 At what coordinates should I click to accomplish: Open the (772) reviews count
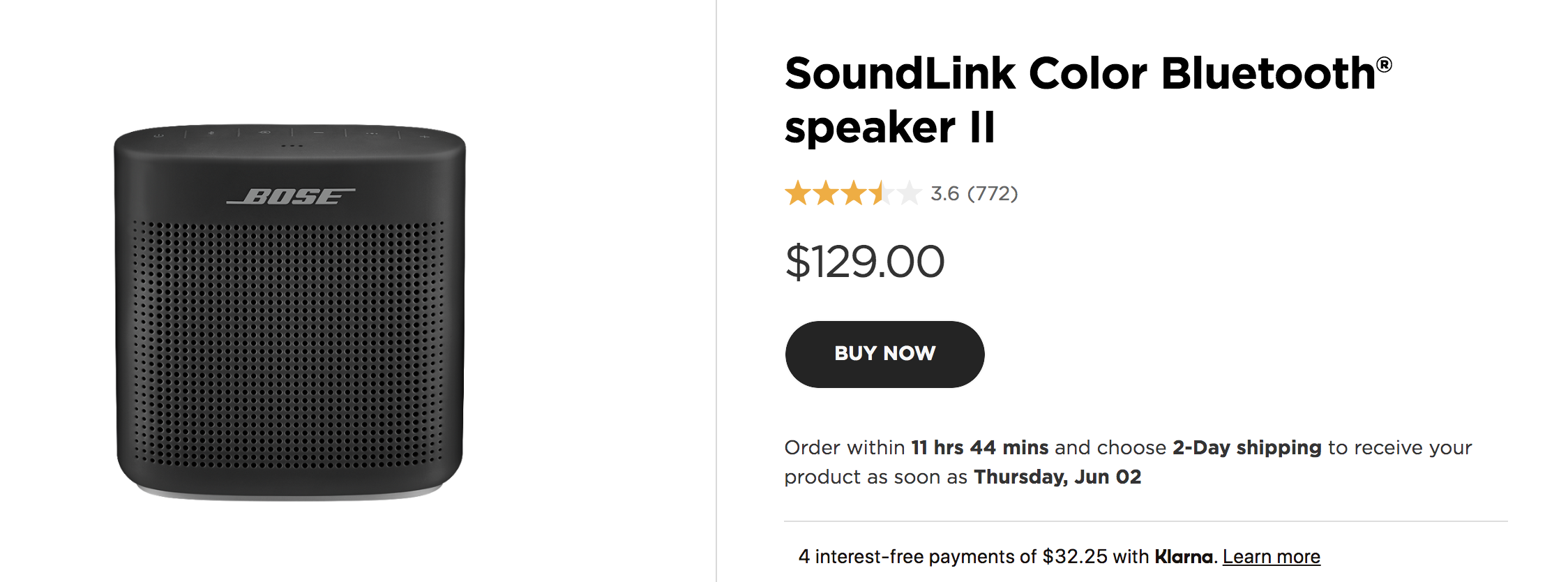pos(993,193)
